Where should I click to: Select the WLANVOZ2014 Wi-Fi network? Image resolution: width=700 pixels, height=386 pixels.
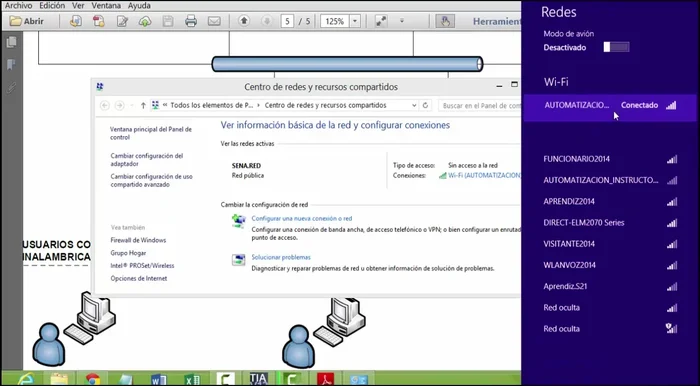610,265
